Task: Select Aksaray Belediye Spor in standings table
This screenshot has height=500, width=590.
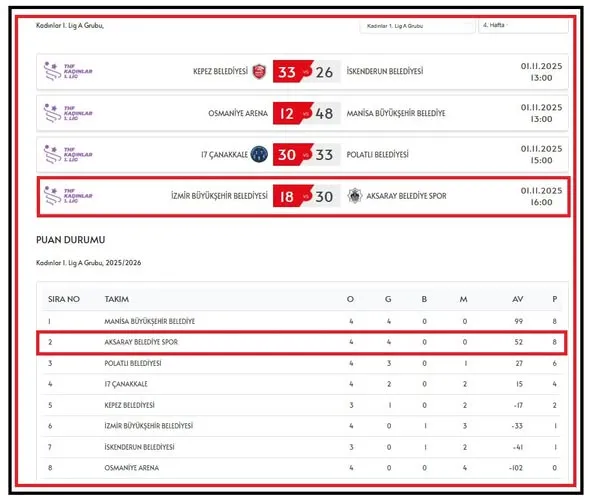Action: [141, 342]
